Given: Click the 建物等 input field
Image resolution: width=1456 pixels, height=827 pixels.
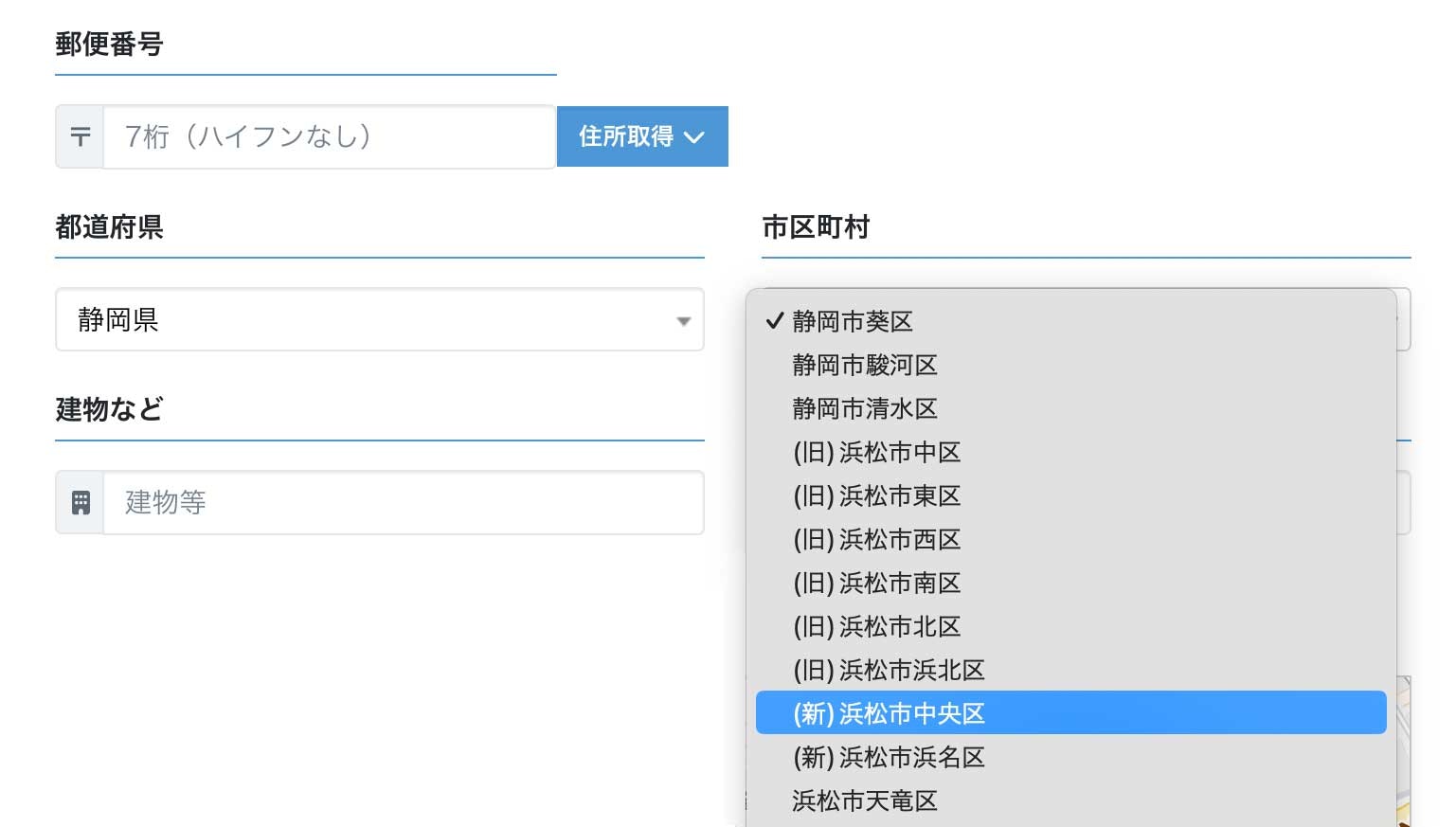Looking at the screenshot, I should coord(404,502).
